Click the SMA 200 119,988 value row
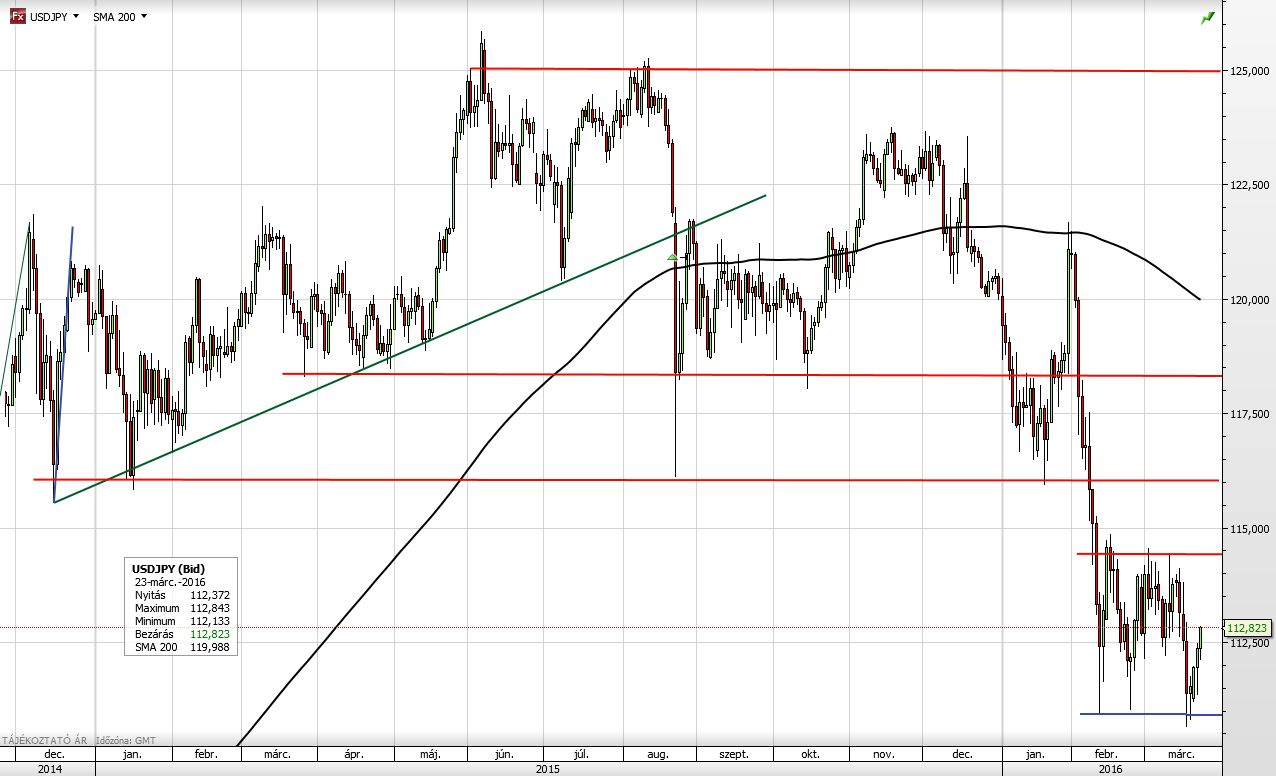1276x776 pixels. point(181,647)
